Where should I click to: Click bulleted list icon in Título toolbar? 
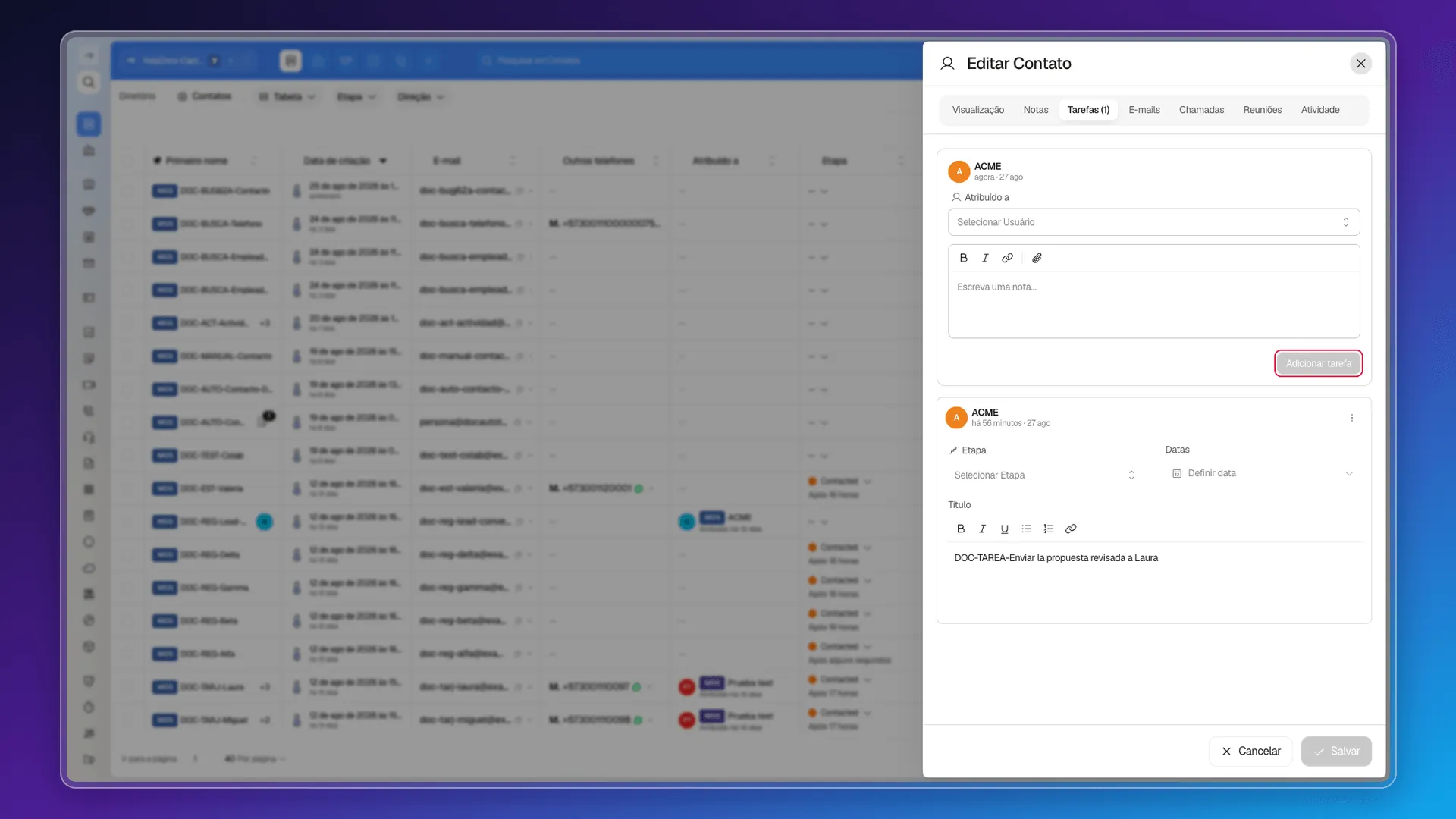coord(1027,529)
